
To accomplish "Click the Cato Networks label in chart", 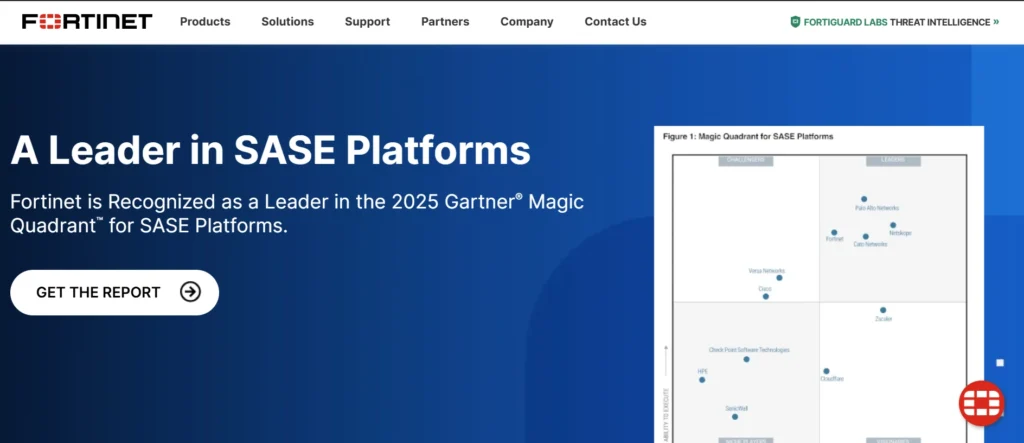I will pos(871,244).
